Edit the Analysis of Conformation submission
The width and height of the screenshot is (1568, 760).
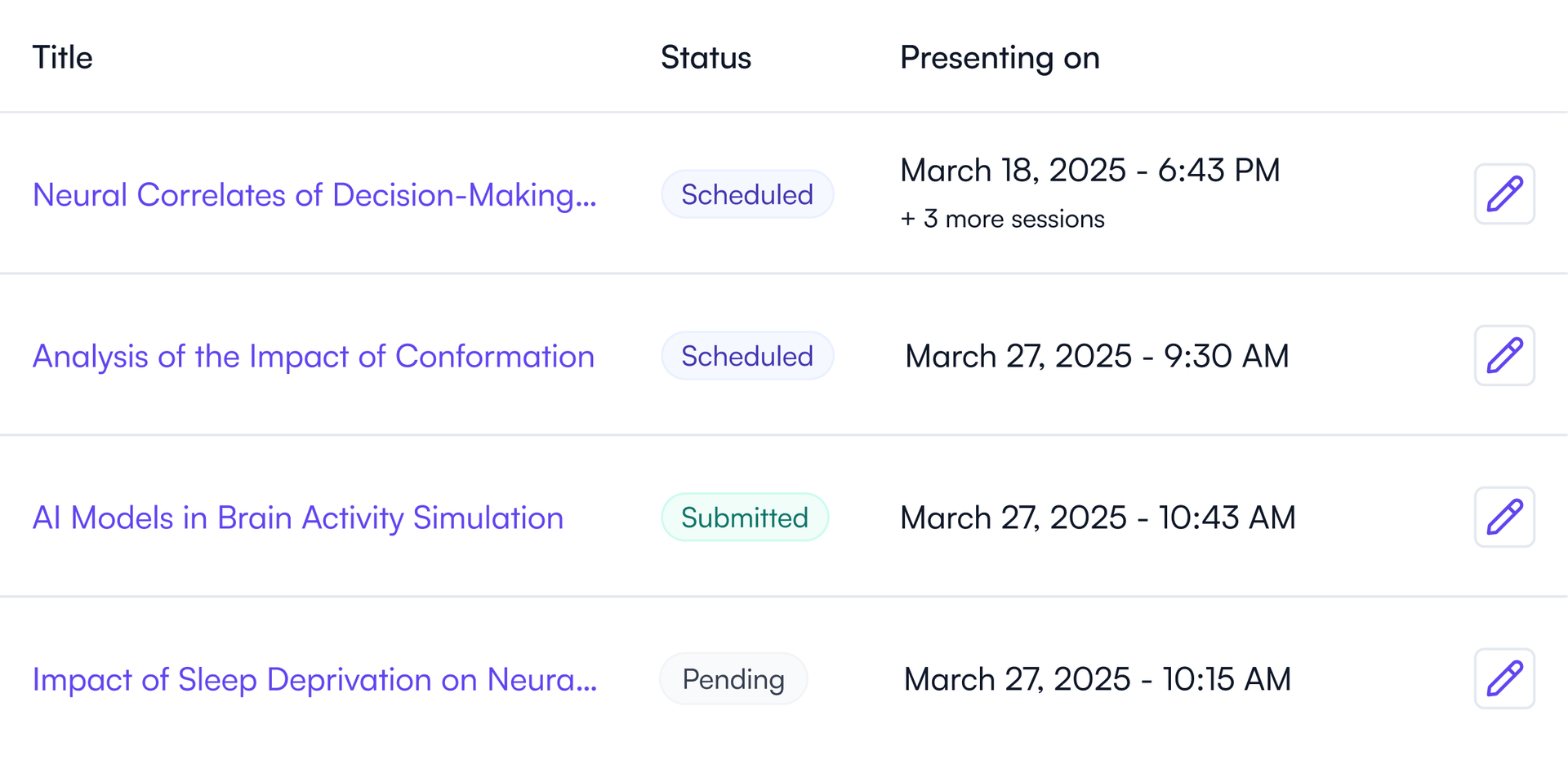click(x=1504, y=356)
